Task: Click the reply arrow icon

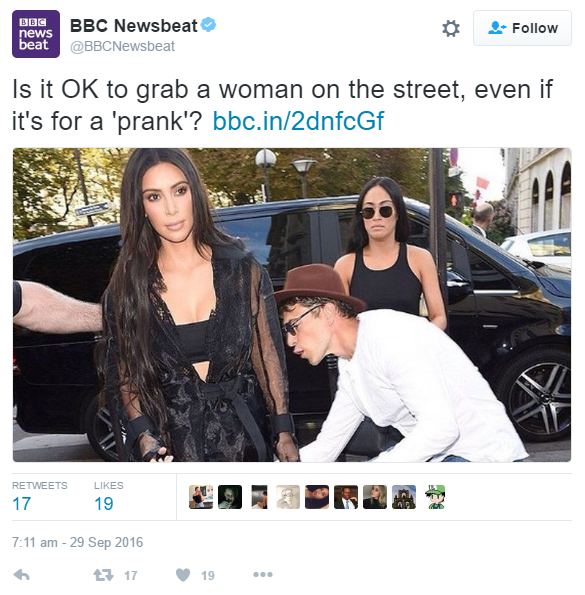Action: [22, 575]
